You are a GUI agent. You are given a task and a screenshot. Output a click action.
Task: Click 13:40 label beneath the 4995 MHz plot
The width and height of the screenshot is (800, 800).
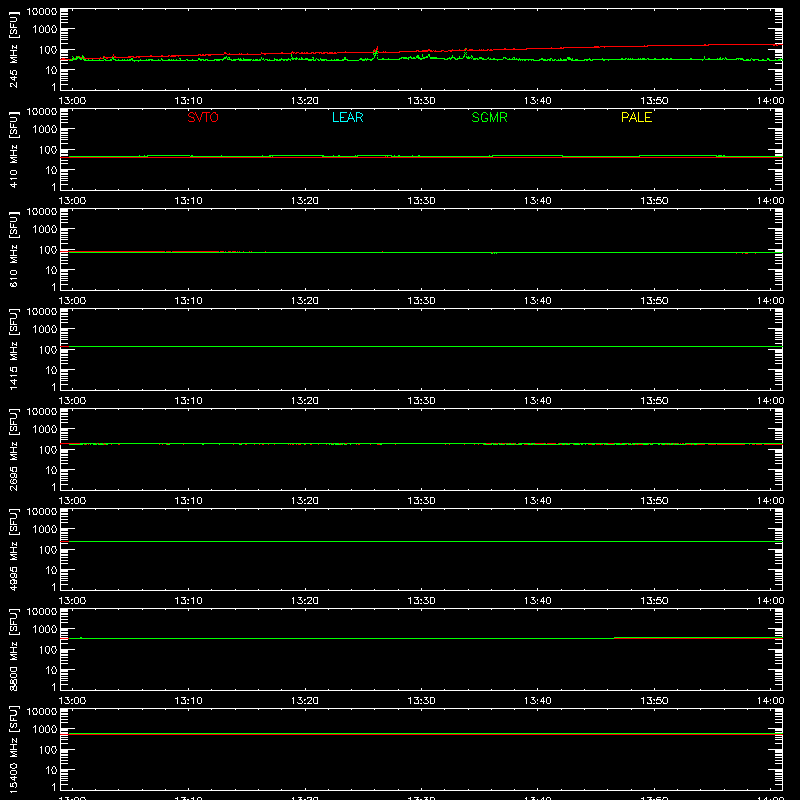pyautogui.click(x=538, y=601)
